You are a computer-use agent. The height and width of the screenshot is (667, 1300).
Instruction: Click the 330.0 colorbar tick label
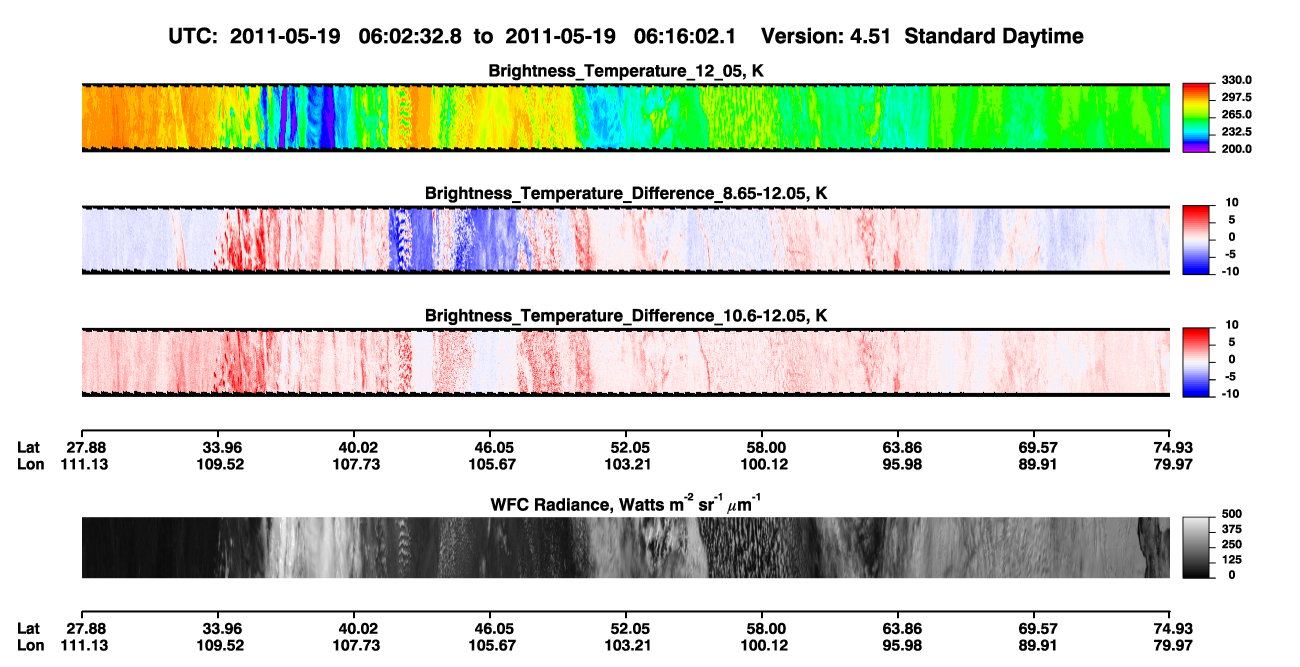[x=1234, y=80]
